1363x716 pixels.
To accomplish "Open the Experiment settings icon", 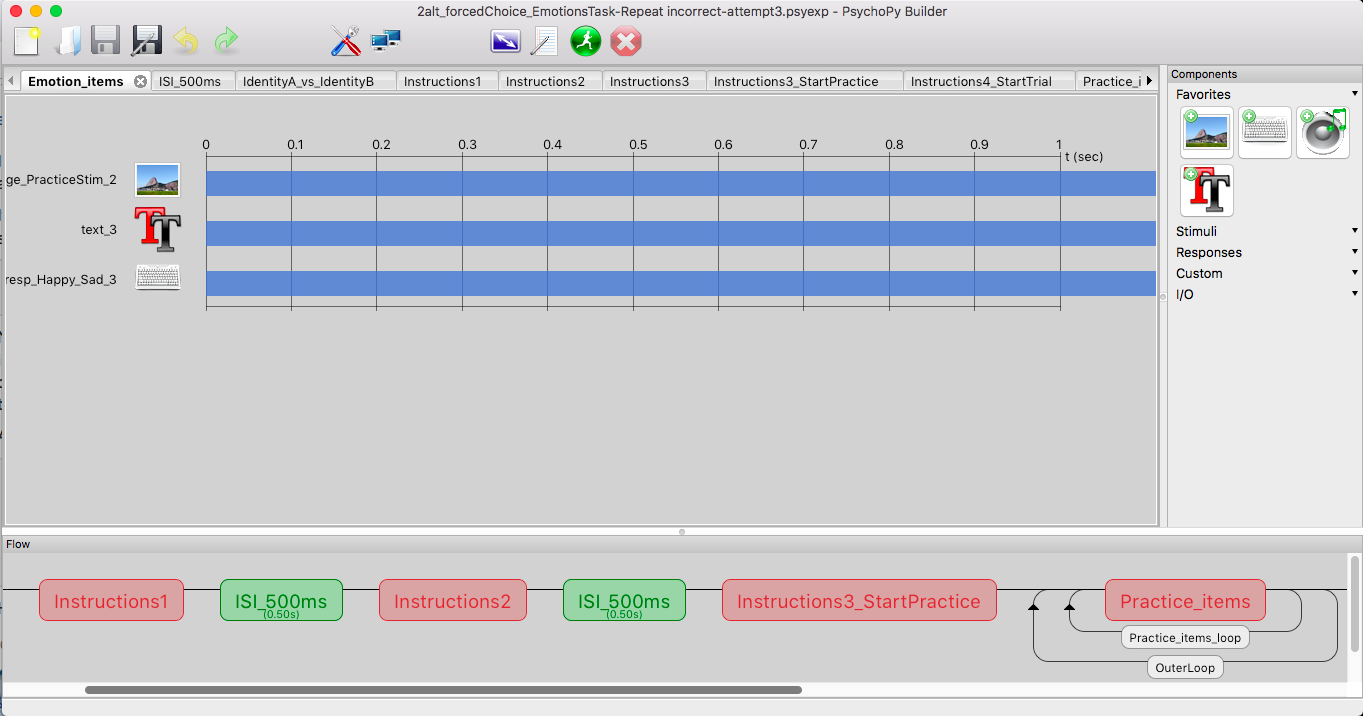I will [x=505, y=41].
